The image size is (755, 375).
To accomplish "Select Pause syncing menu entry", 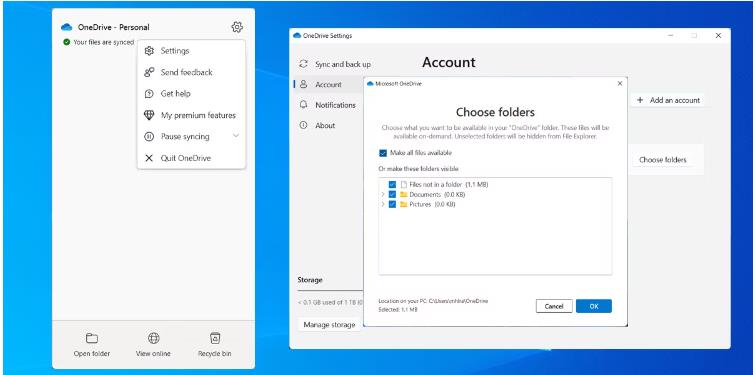I will 191,137.
